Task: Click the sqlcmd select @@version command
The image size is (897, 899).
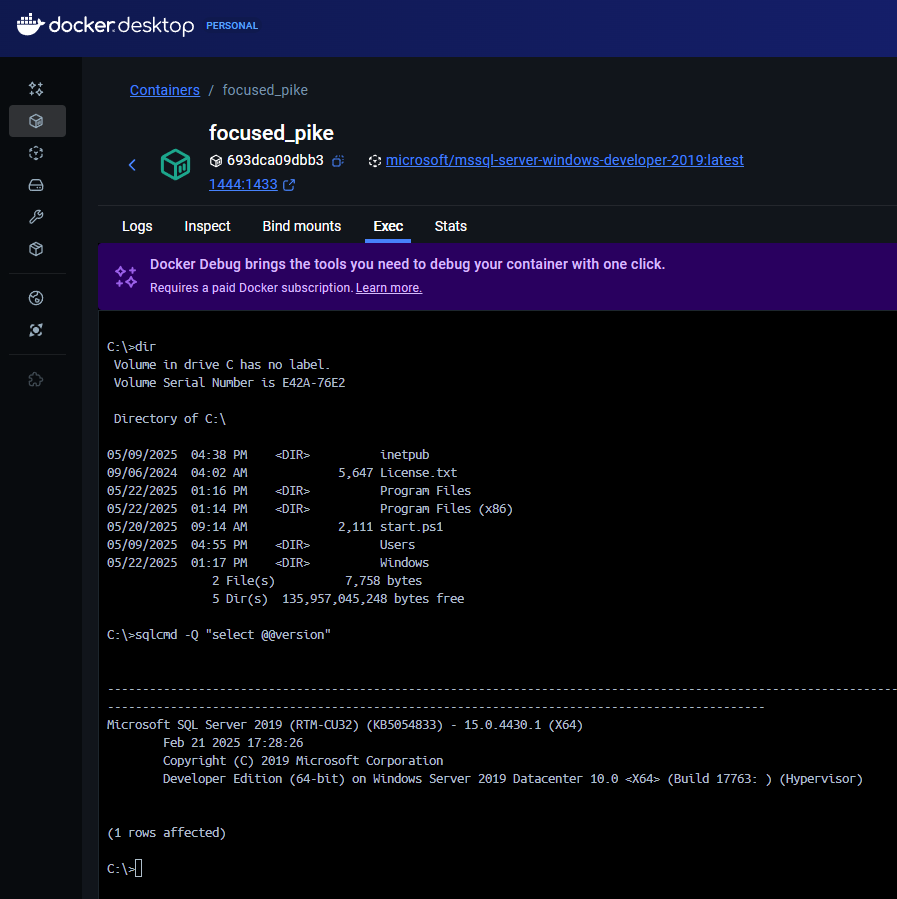Action: pos(219,635)
